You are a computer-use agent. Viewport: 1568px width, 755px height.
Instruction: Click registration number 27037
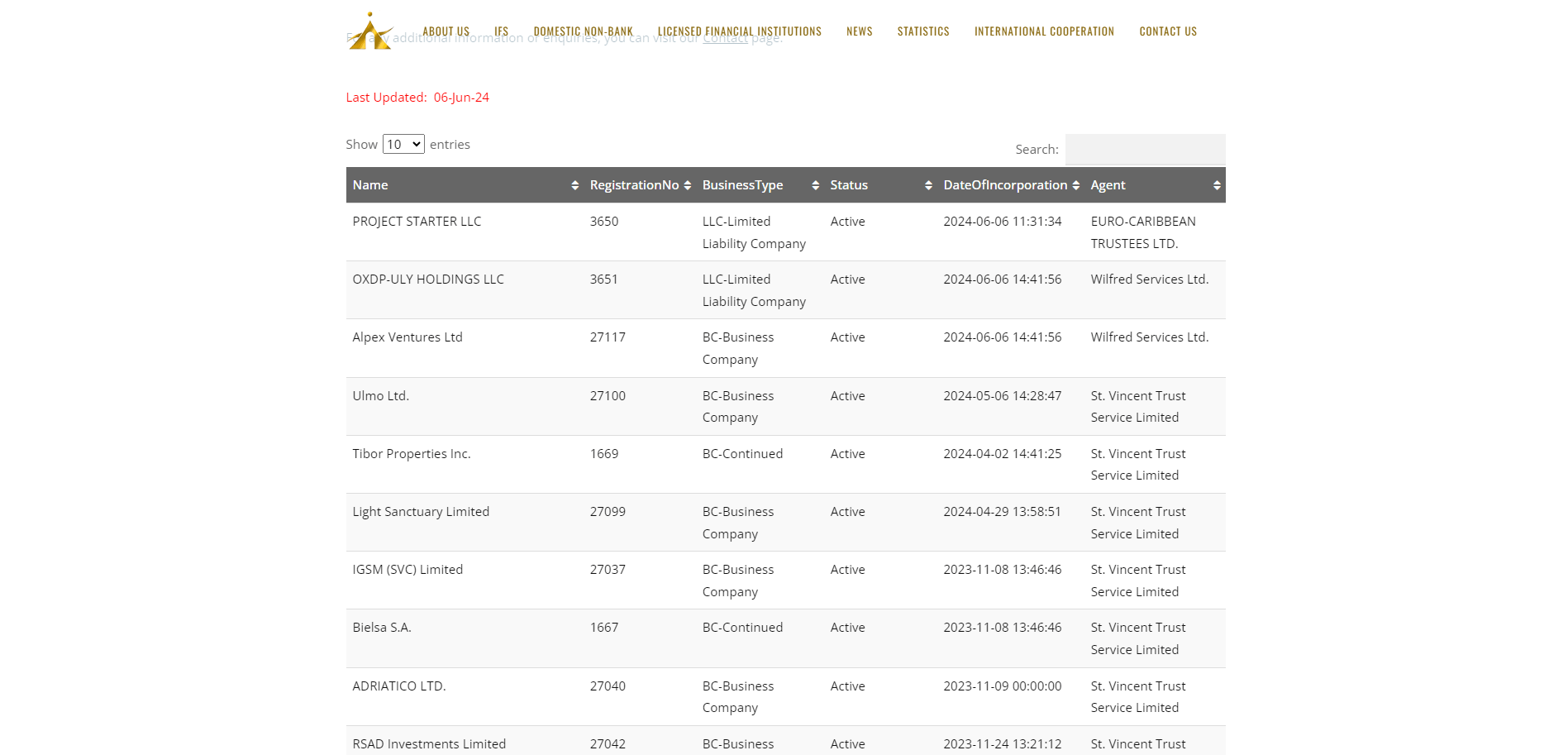608,570
